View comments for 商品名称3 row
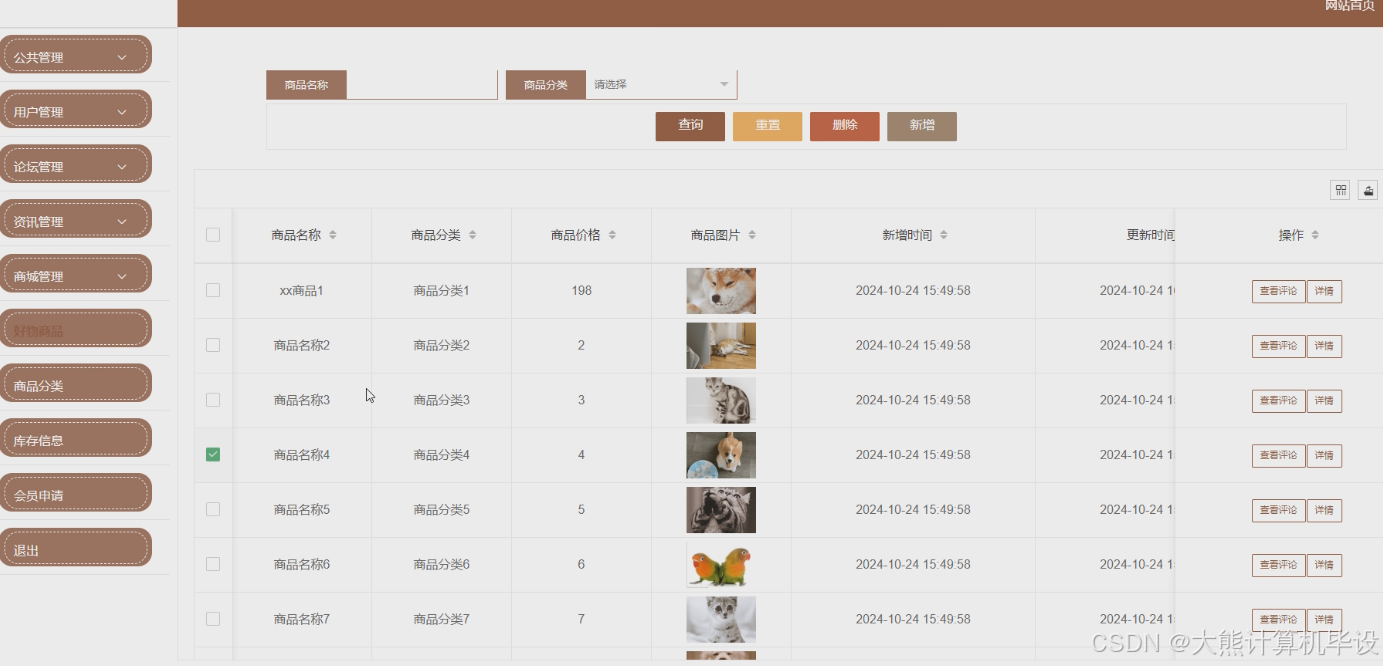Image resolution: width=1383 pixels, height=666 pixels. click(1278, 401)
